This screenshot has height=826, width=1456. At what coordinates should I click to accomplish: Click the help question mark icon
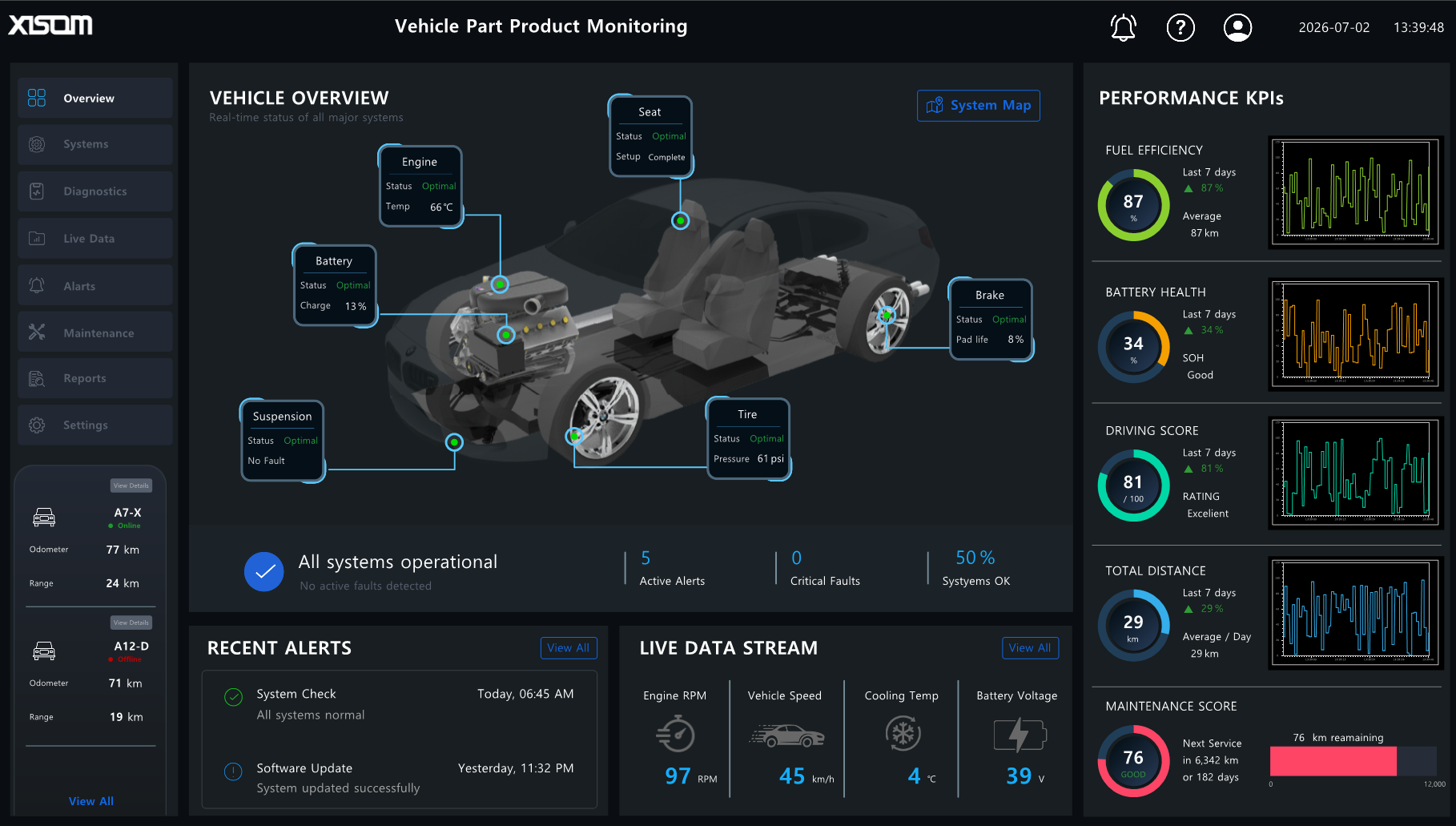coord(1180,27)
